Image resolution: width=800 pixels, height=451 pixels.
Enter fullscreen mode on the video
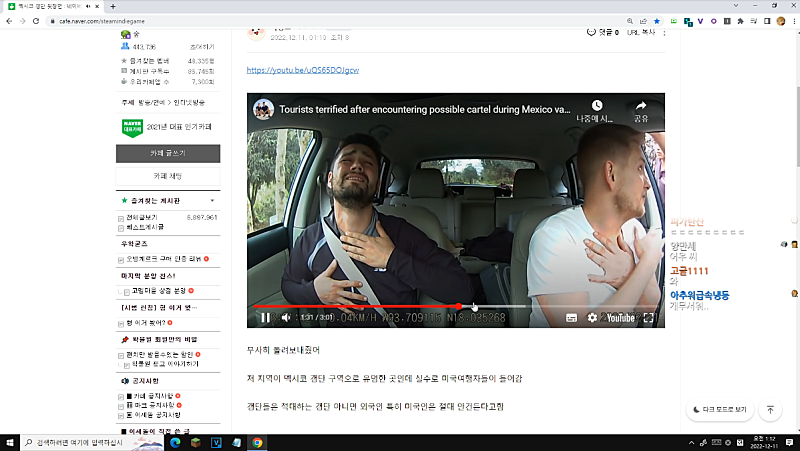(x=648, y=318)
